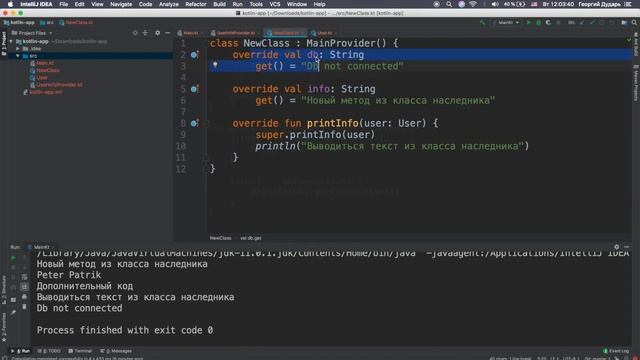Hide the Project tool window
Screen dimensions: 640x360
click(167, 33)
